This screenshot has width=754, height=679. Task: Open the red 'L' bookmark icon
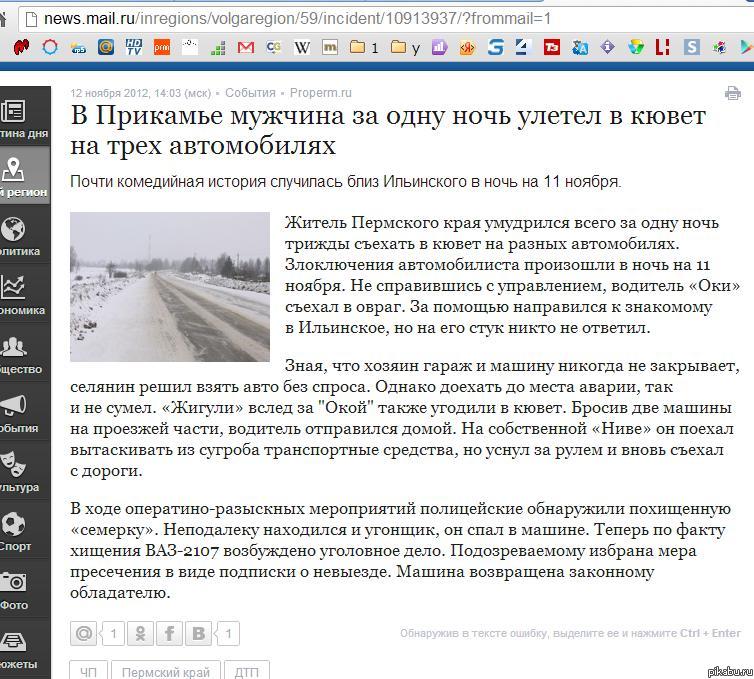(663, 47)
